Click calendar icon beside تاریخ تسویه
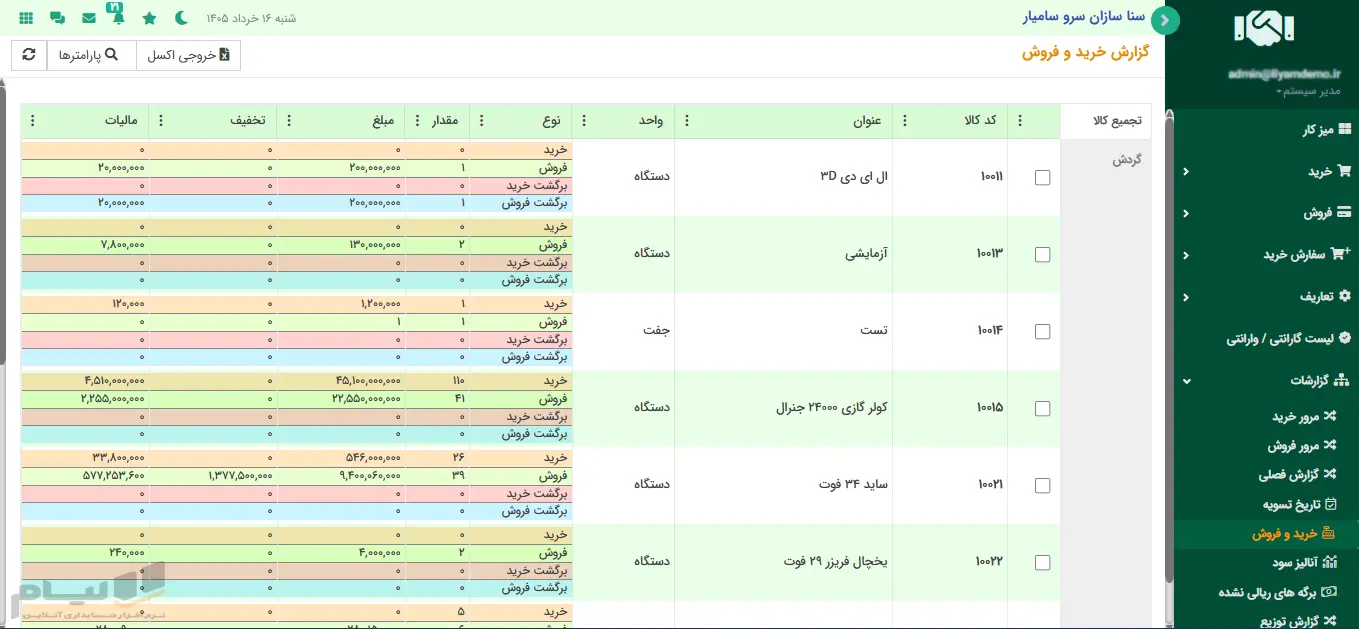 (1329, 505)
